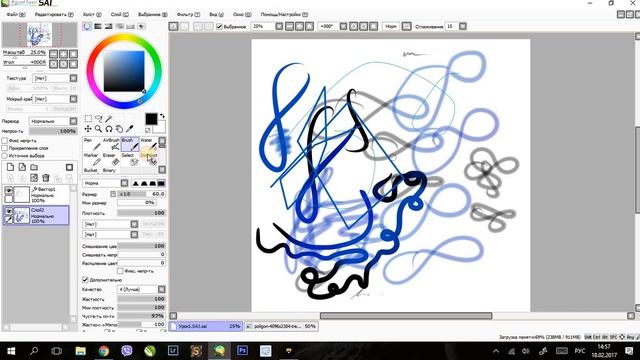Switch to the Урок1.SAI.sai document tab
The height and width of the screenshot is (360, 640).
[x=206, y=326]
